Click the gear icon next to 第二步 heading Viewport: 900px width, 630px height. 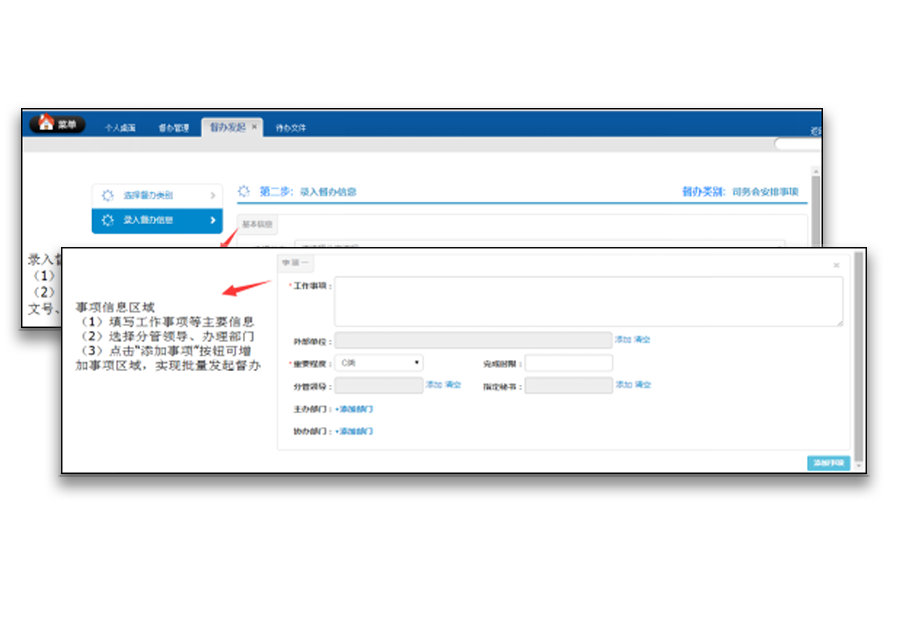tap(244, 191)
